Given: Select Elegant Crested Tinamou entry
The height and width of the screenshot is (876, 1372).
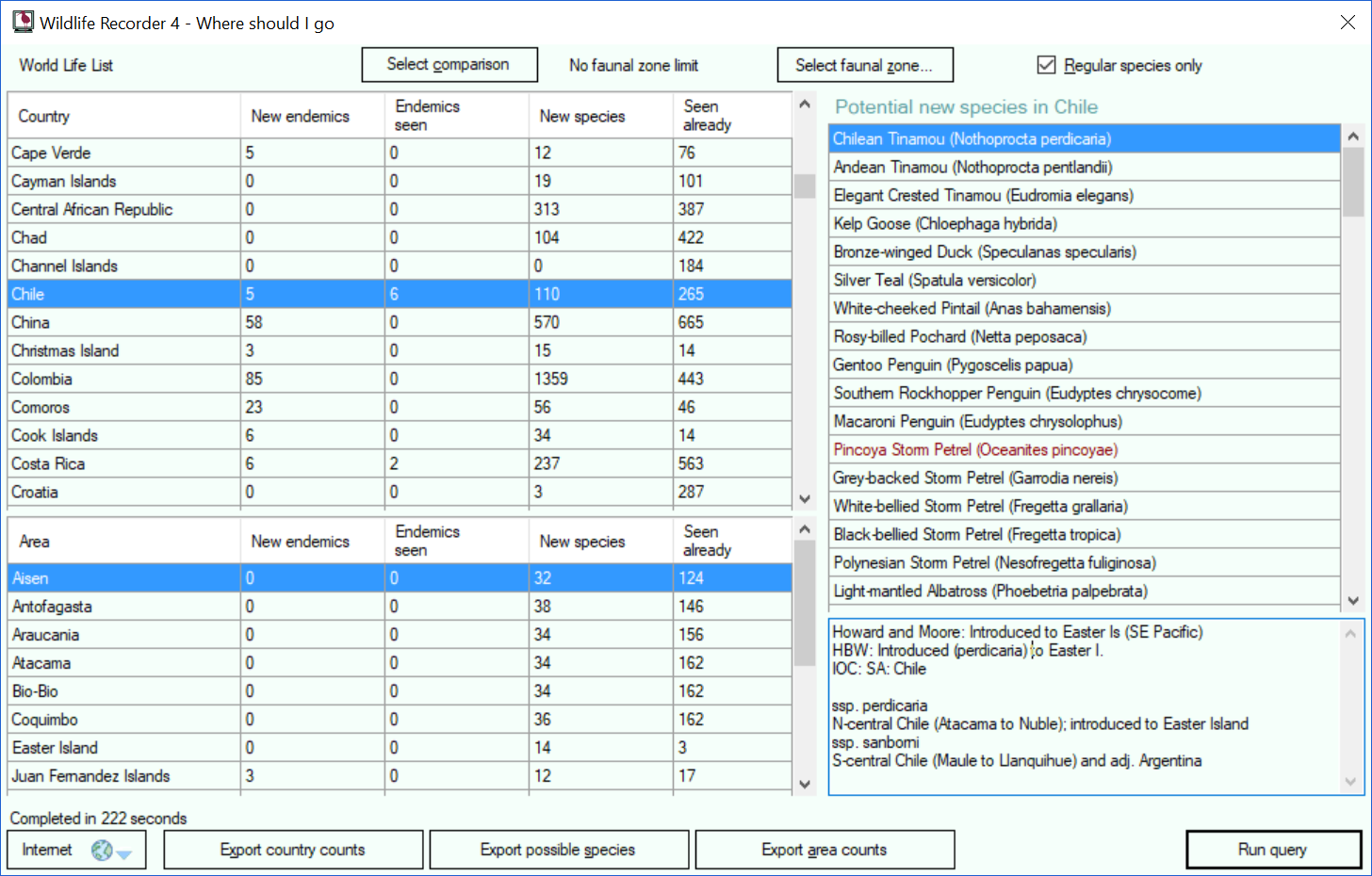Looking at the screenshot, I should [x=1085, y=195].
